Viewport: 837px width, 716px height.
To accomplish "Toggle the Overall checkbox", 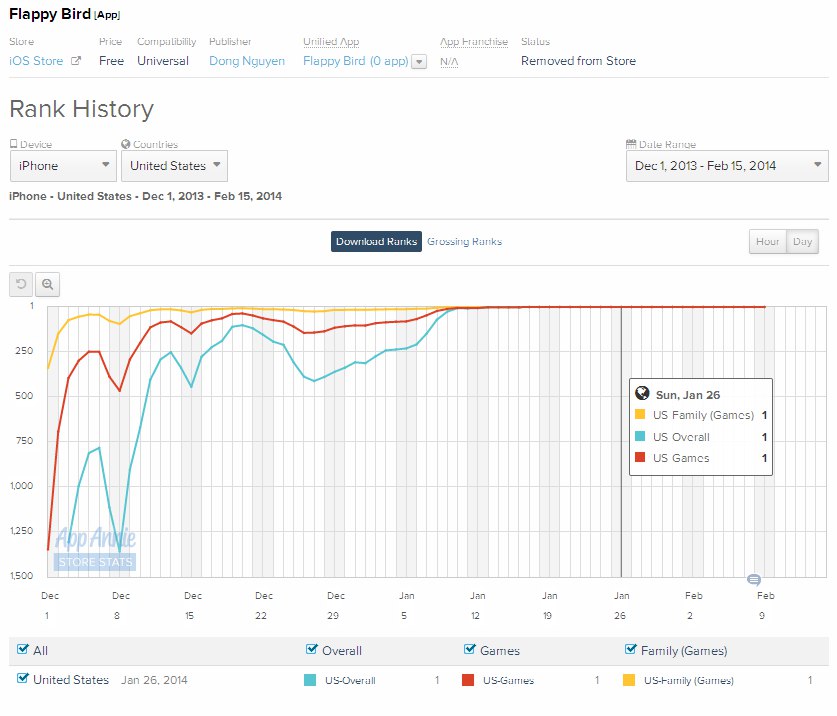I will click(312, 649).
